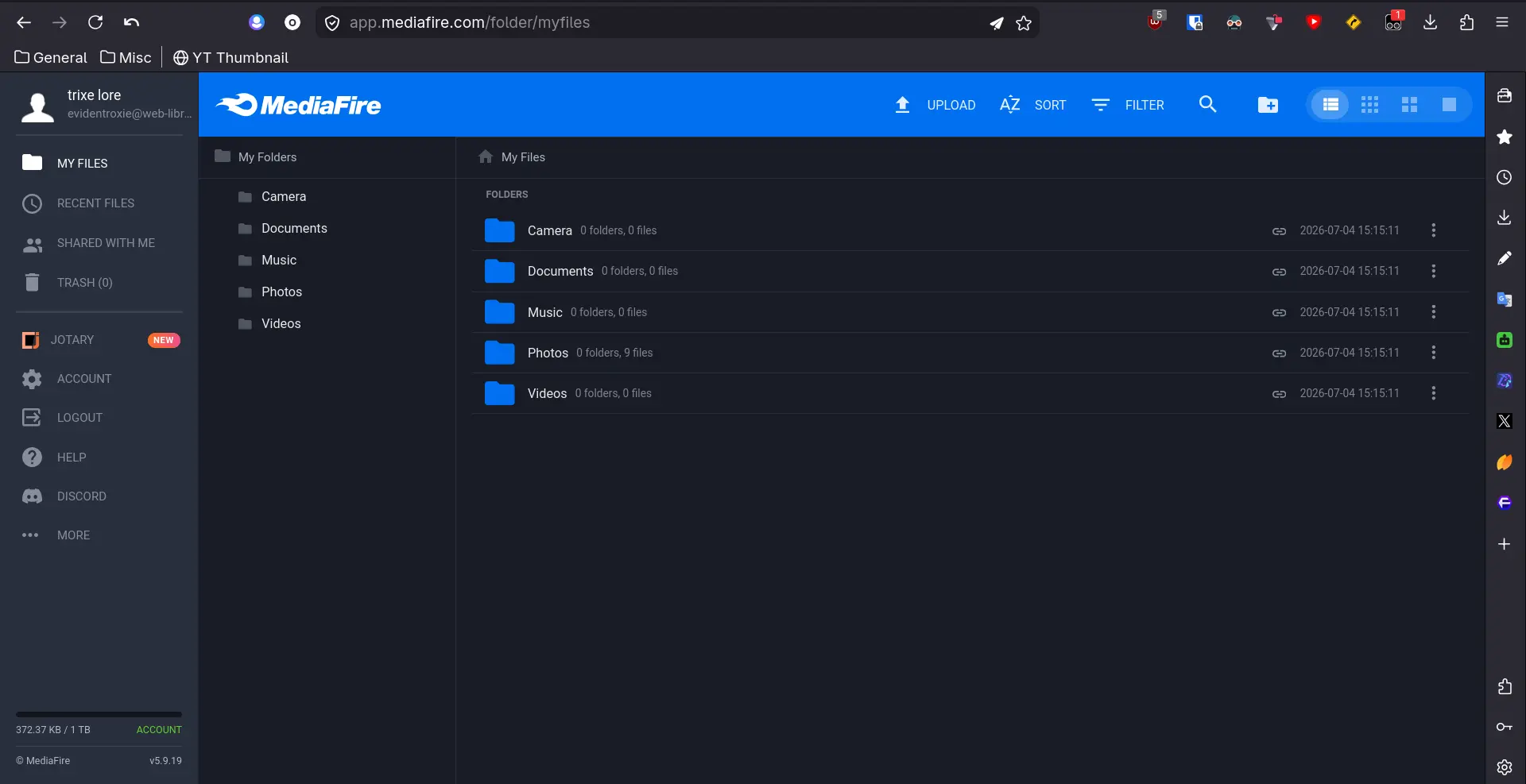Image resolution: width=1526 pixels, height=784 pixels.
Task: Click the search magnifier icon
Action: 1207,104
